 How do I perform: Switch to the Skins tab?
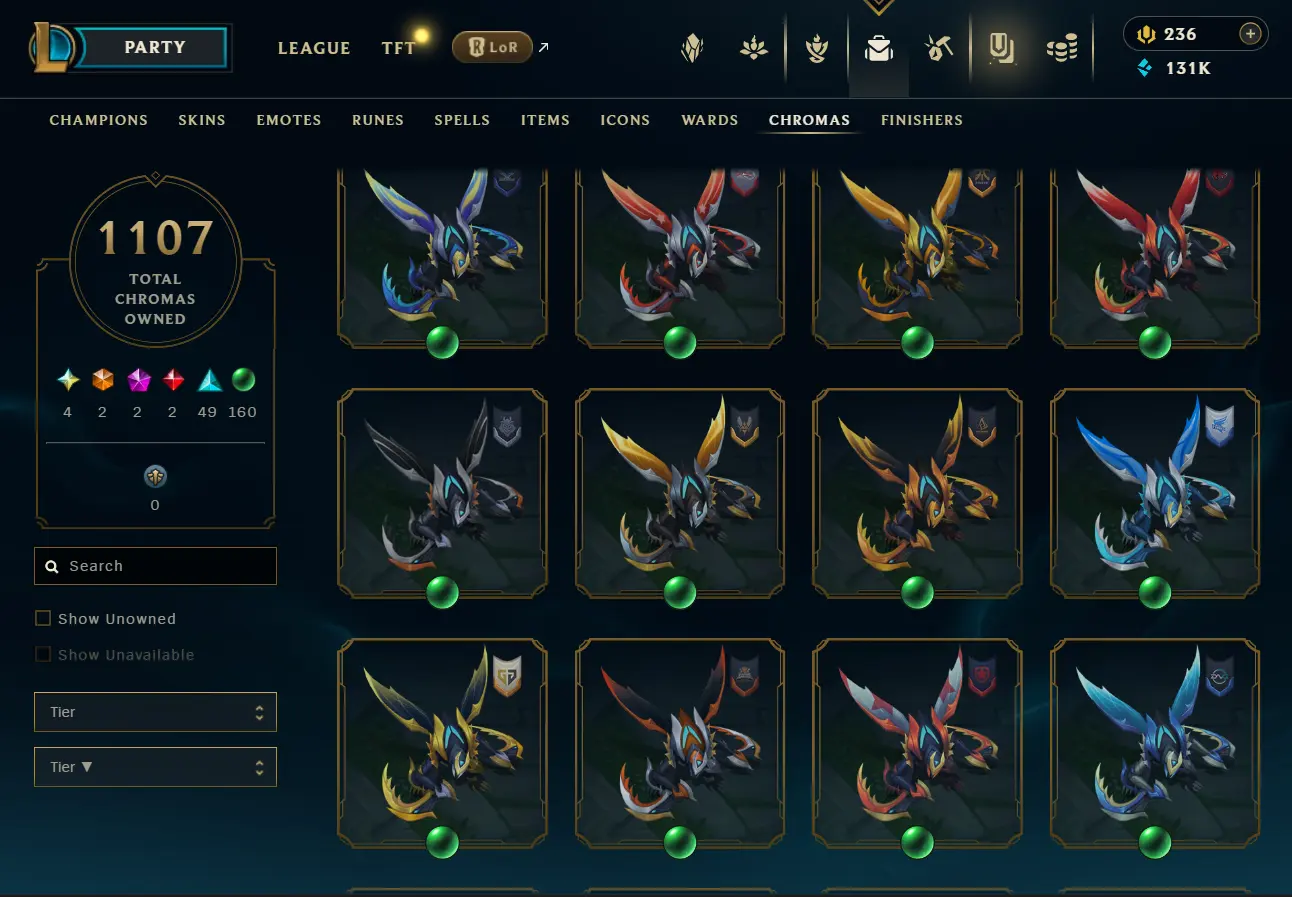pos(202,120)
